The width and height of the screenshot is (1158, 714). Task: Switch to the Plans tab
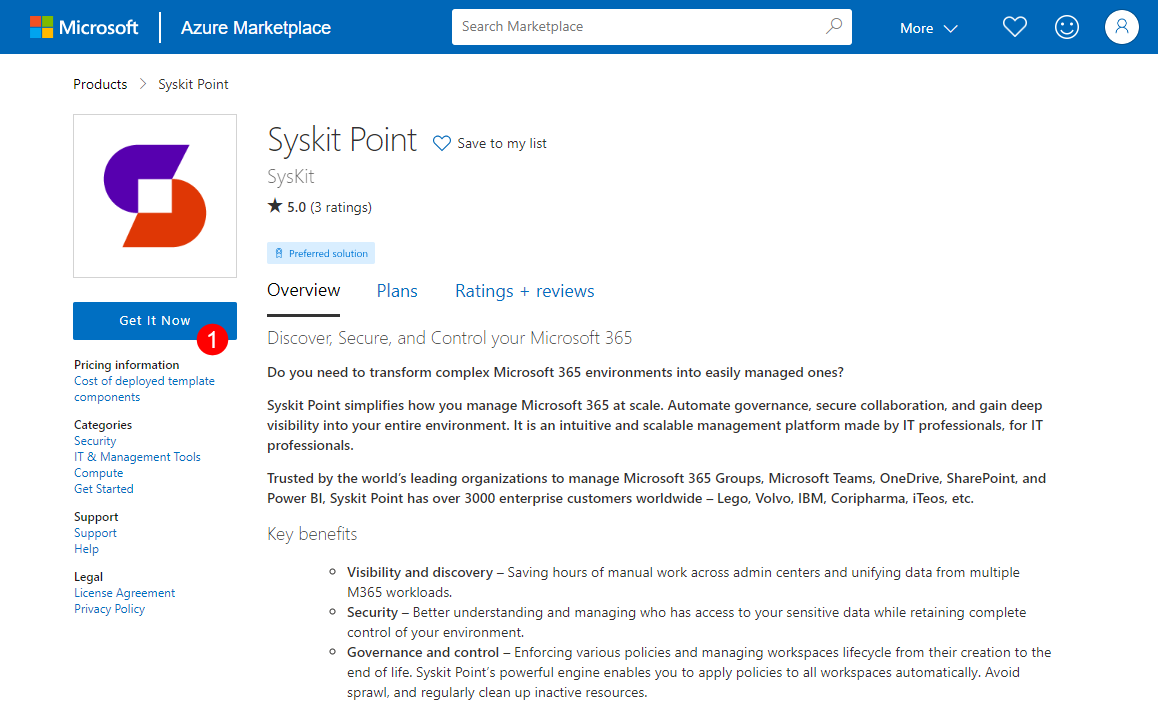coord(397,290)
